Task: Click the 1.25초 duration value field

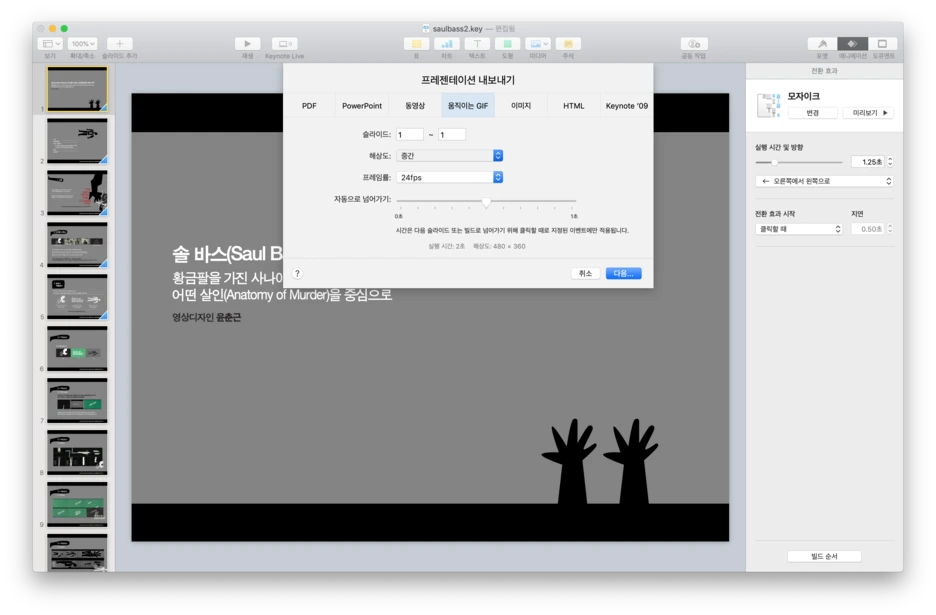Action: (x=869, y=162)
